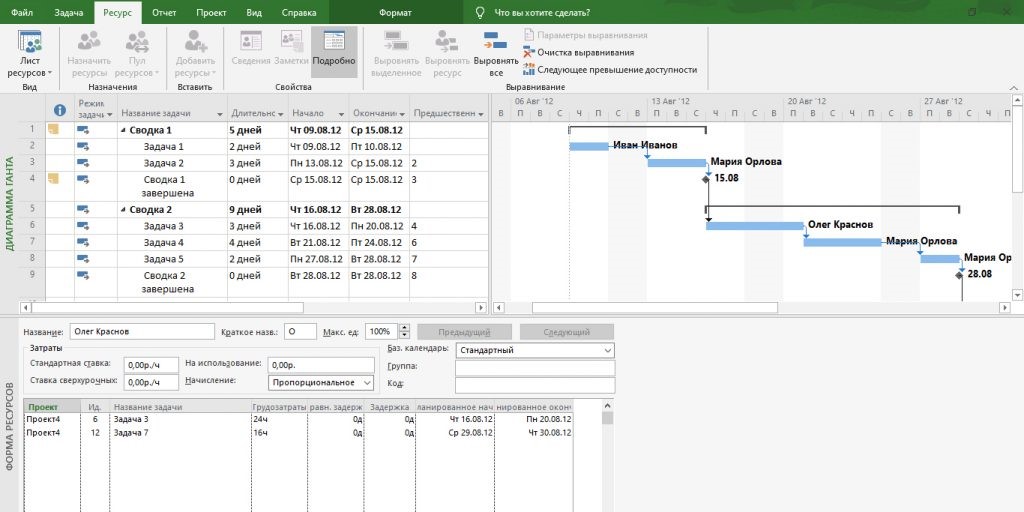Collapse the Сводка 1 summary task

click(123, 130)
